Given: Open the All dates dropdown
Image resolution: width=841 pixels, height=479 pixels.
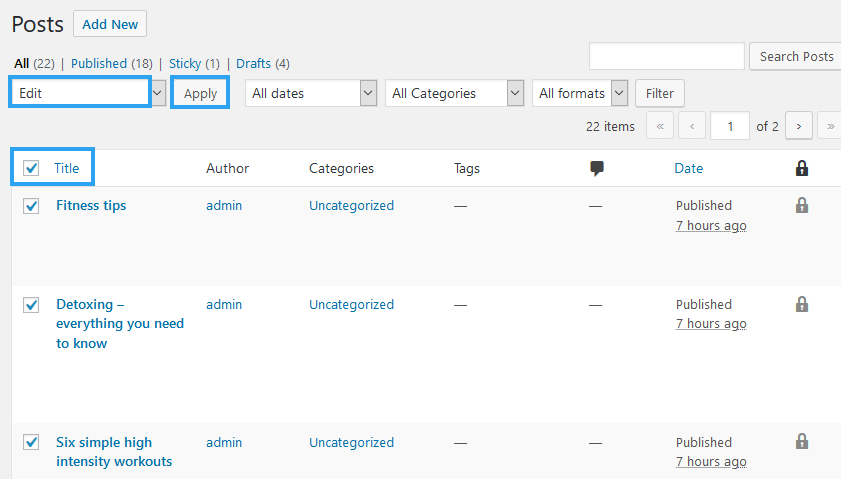Looking at the screenshot, I should [x=309, y=93].
